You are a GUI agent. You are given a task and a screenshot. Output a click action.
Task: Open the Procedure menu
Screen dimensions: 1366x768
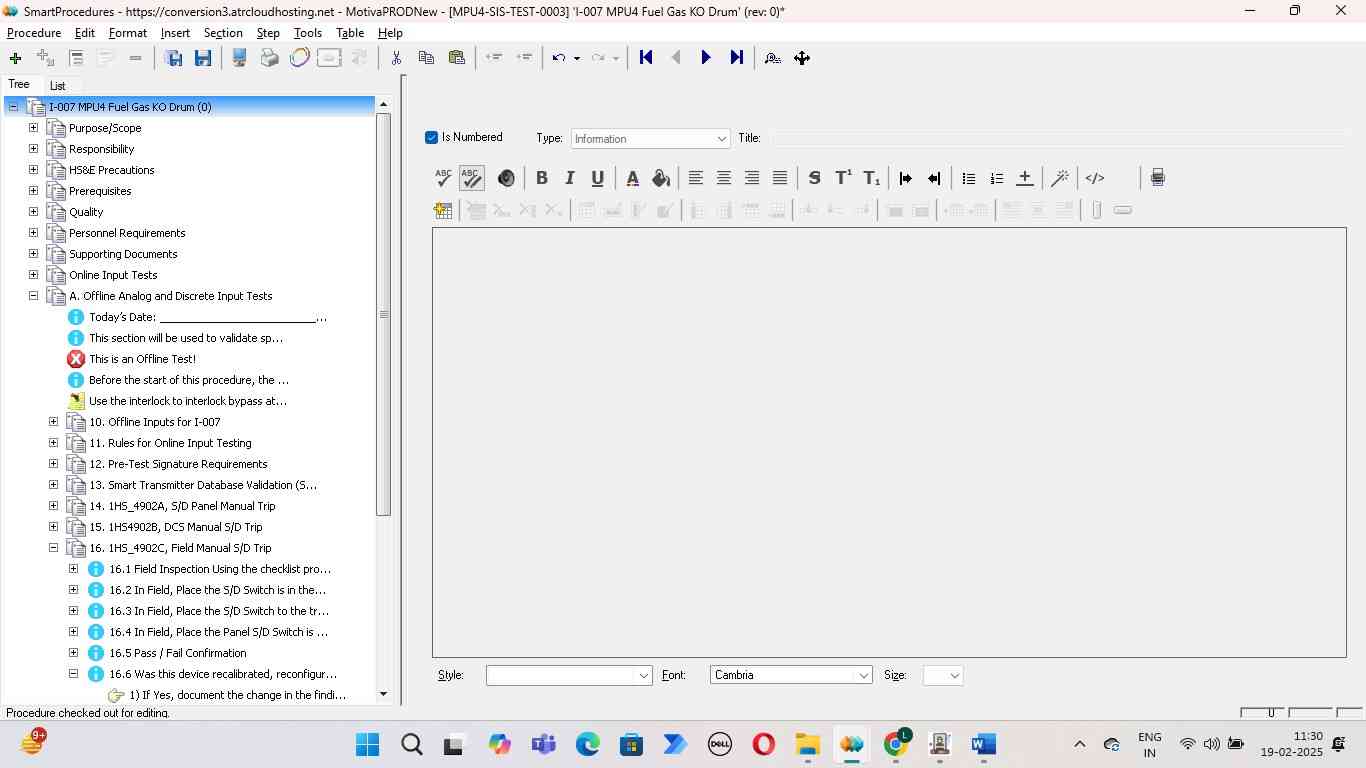click(34, 33)
